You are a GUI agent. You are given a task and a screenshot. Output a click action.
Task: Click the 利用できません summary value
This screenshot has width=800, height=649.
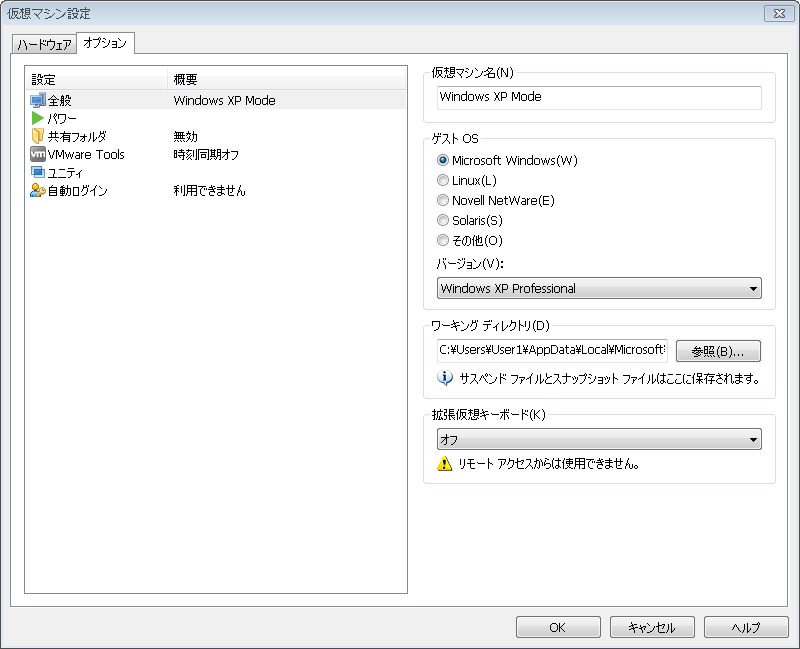click(209, 190)
